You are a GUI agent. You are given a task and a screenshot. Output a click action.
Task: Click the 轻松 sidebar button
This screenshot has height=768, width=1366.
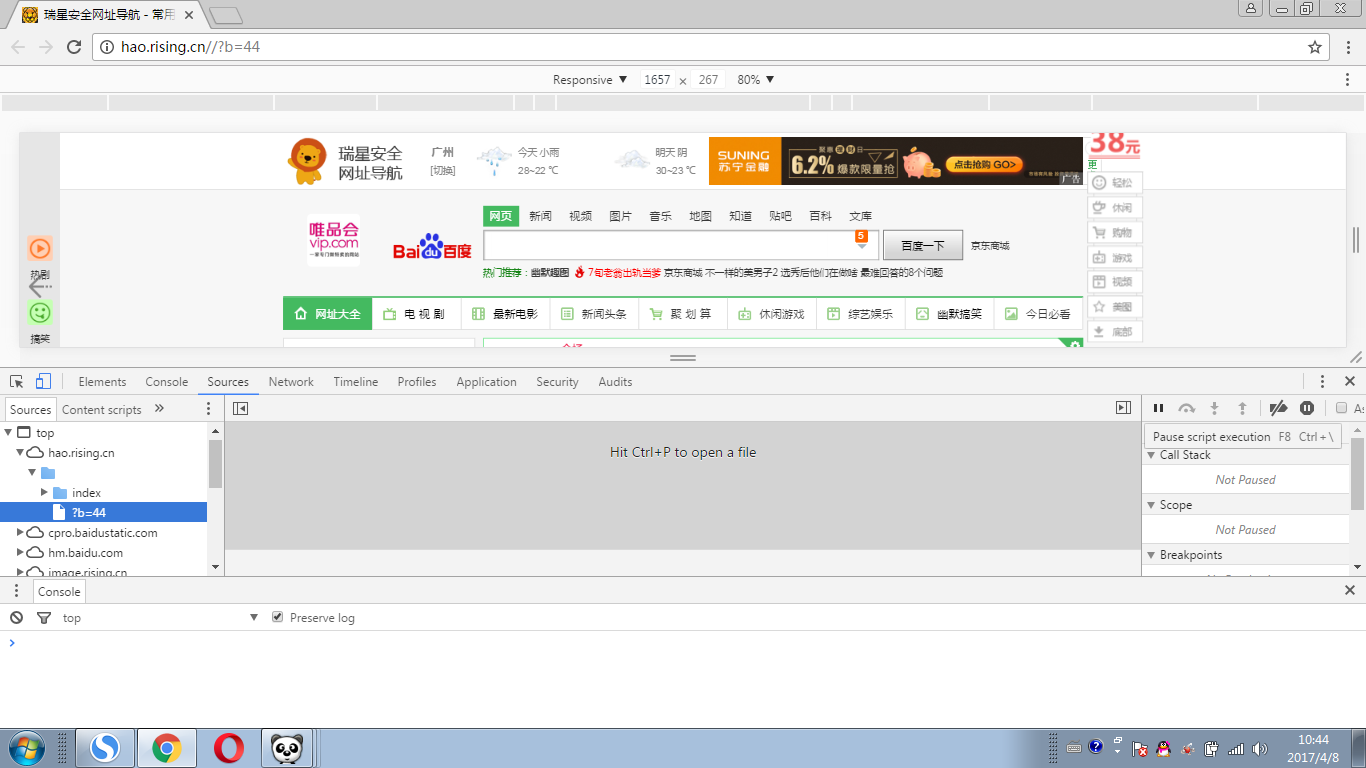pyautogui.click(x=1114, y=183)
